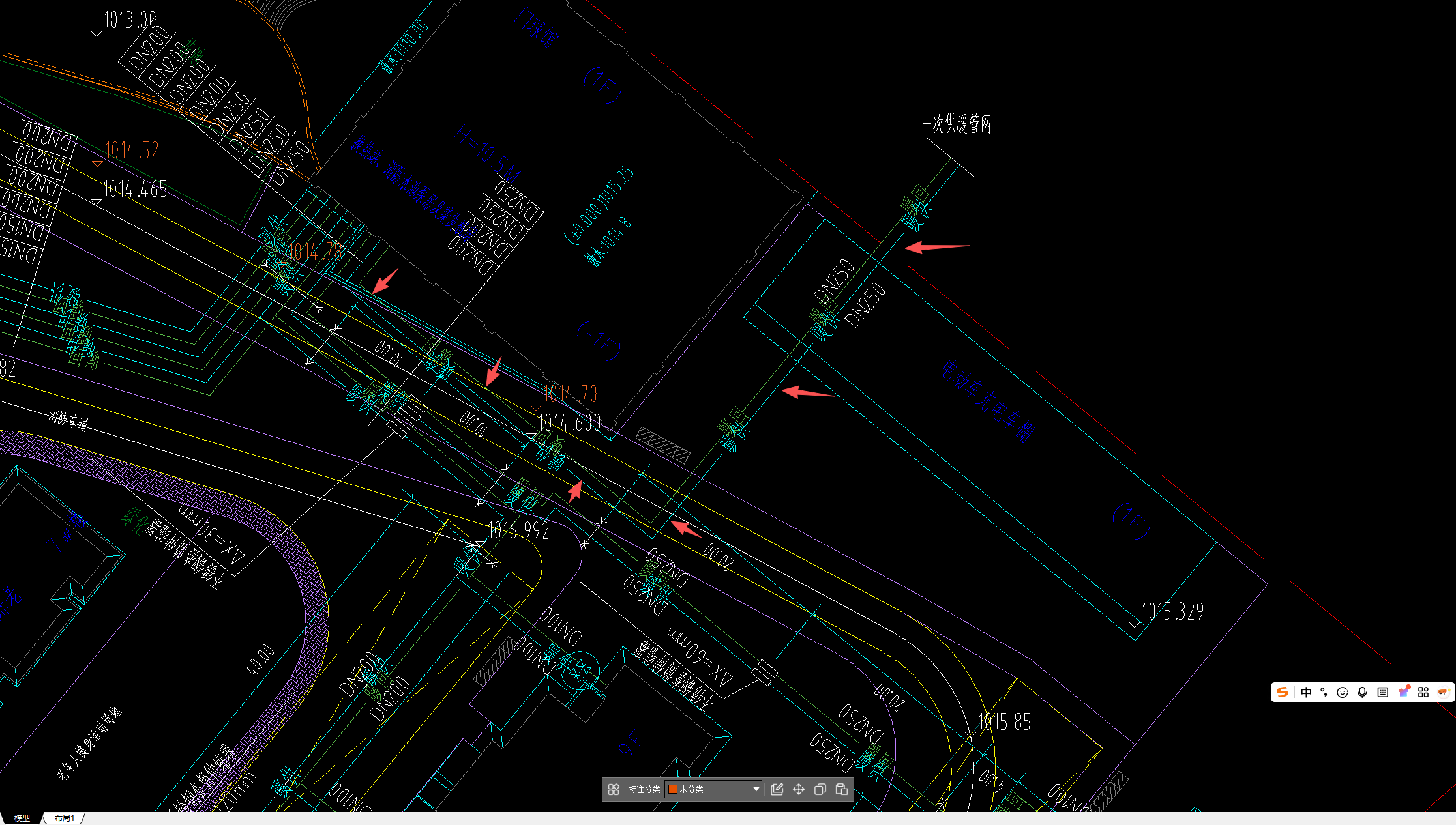Screen dimensions: 1456x825
Task: Click the copy annotation icon
Action: coord(820,789)
